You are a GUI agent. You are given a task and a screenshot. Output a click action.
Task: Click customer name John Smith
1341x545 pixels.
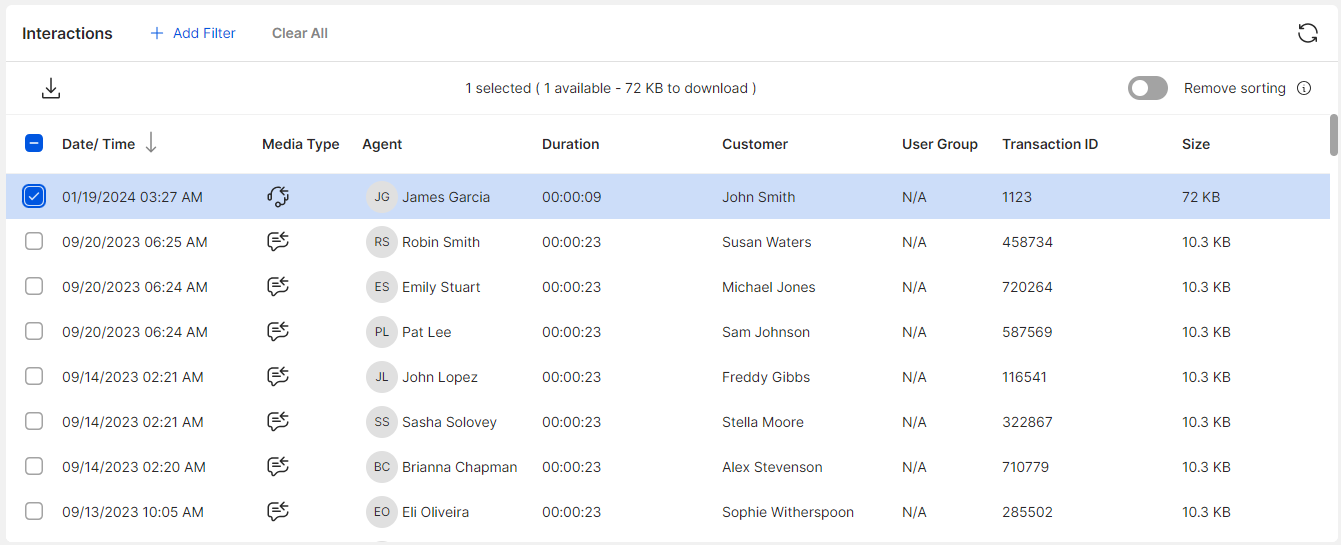click(759, 197)
